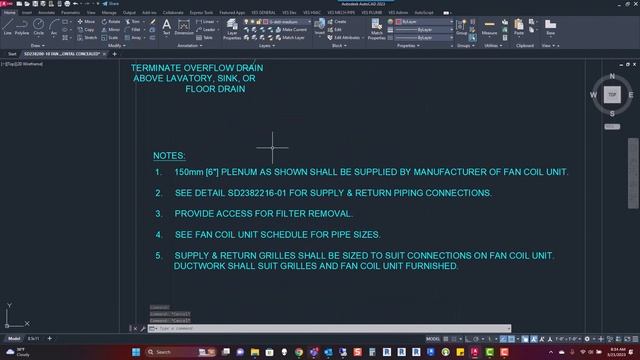640x360 pixels.
Task: Choose the Linear dimension tool
Action: 205,21
